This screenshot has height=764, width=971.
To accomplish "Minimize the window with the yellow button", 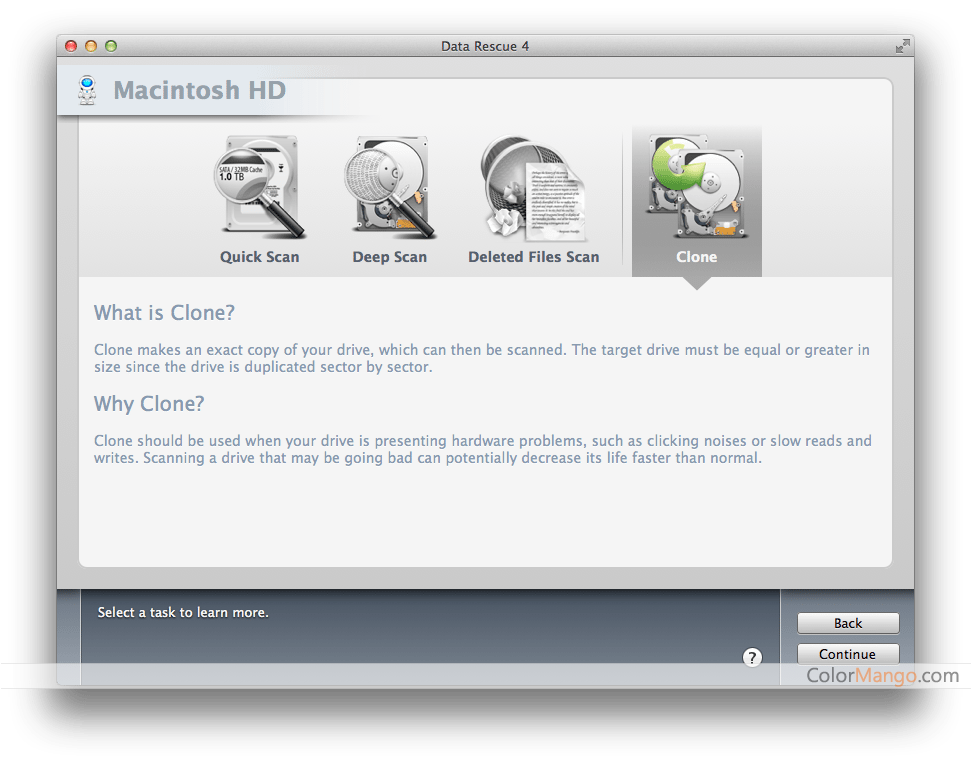I will (x=91, y=46).
